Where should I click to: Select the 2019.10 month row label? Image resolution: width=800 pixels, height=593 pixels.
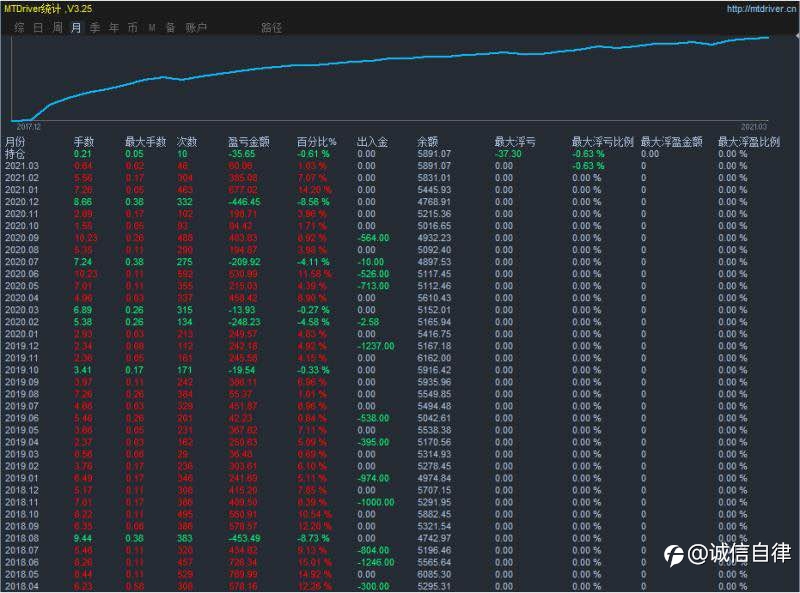coord(22,370)
